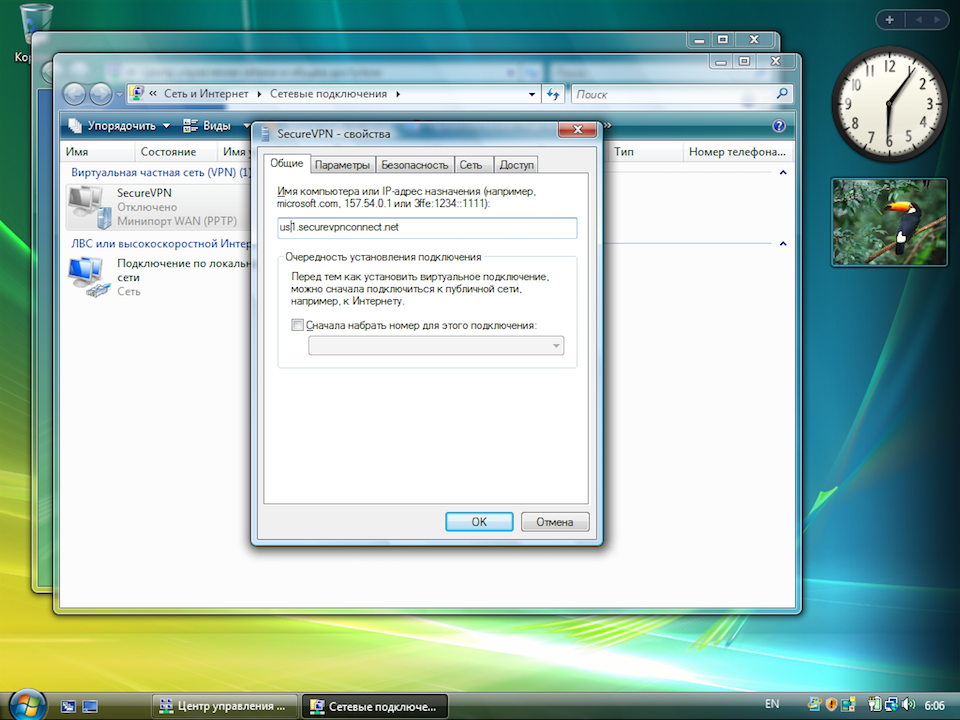Click the blue help question mark icon
The width and height of the screenshot is (960, 720).
(x=779, y=126)
